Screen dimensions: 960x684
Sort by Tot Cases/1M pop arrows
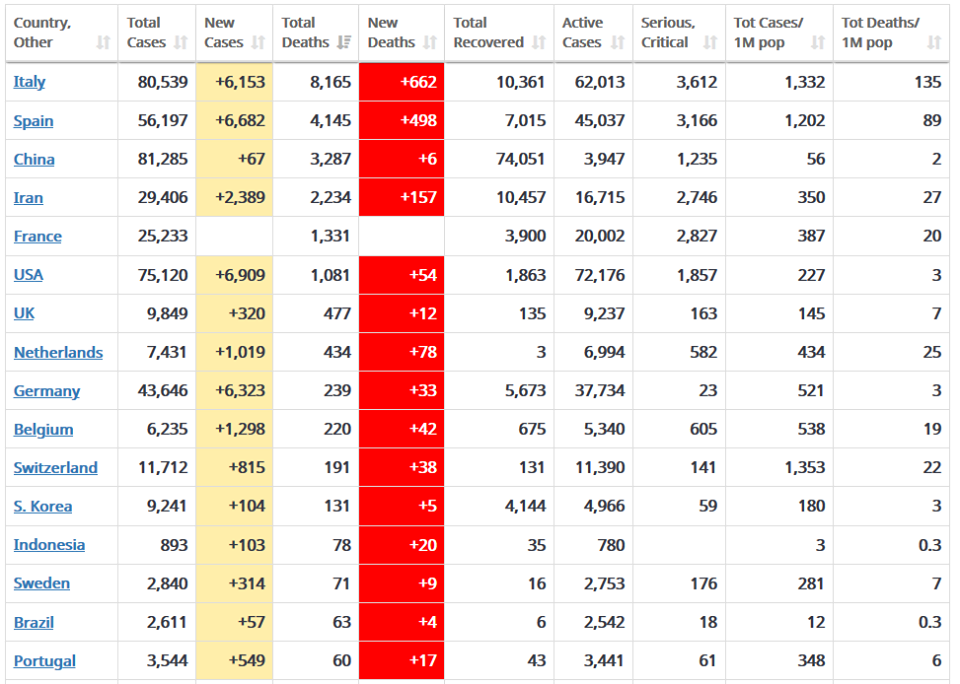(818, 42)
